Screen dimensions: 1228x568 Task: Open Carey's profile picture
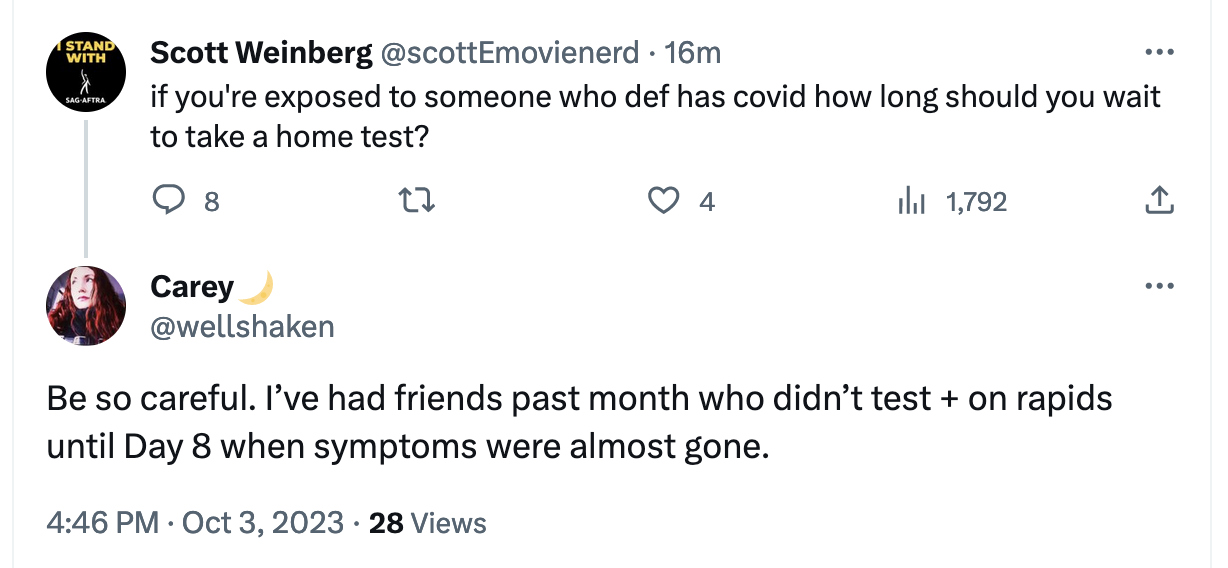(86, 306)
